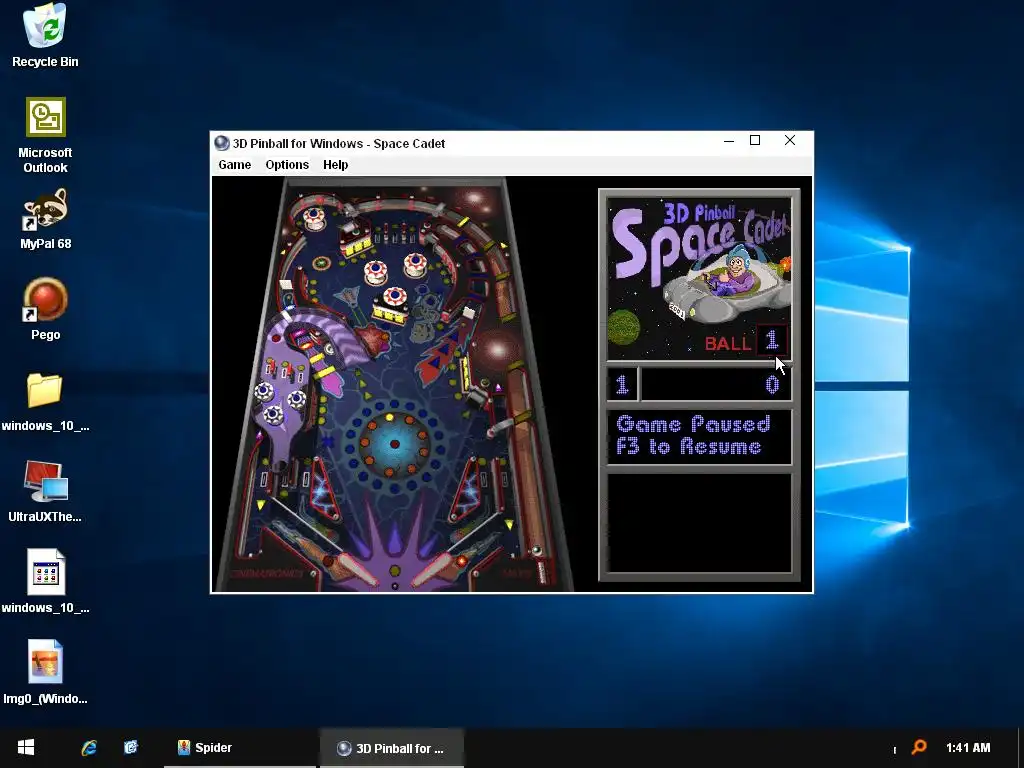
Task: Open the Options menu
Action: pos(287,165)
